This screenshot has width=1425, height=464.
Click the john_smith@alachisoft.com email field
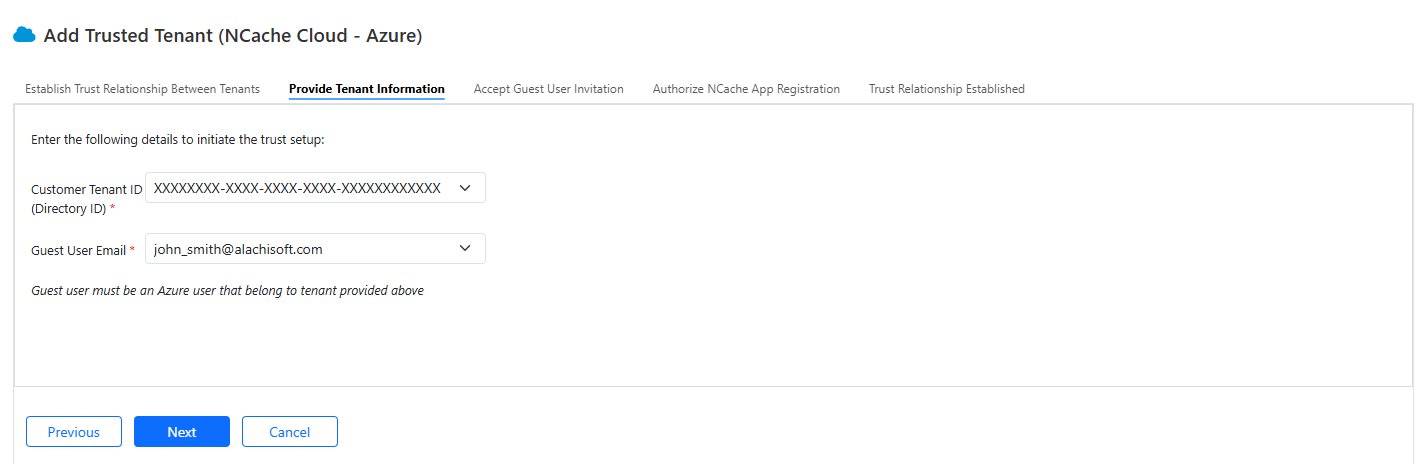(315, 249)
